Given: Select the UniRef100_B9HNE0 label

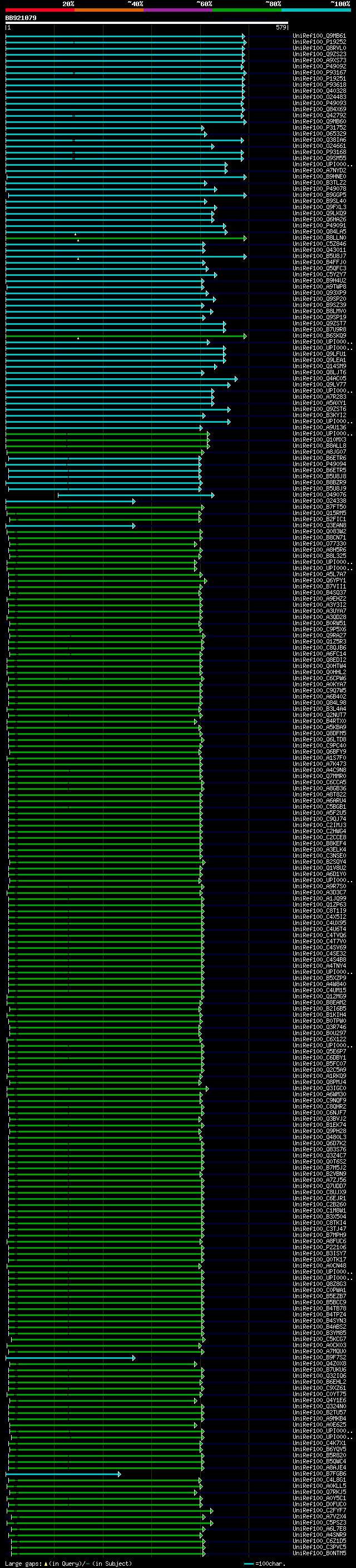Looking at the screenshot, I should [319, 176].
